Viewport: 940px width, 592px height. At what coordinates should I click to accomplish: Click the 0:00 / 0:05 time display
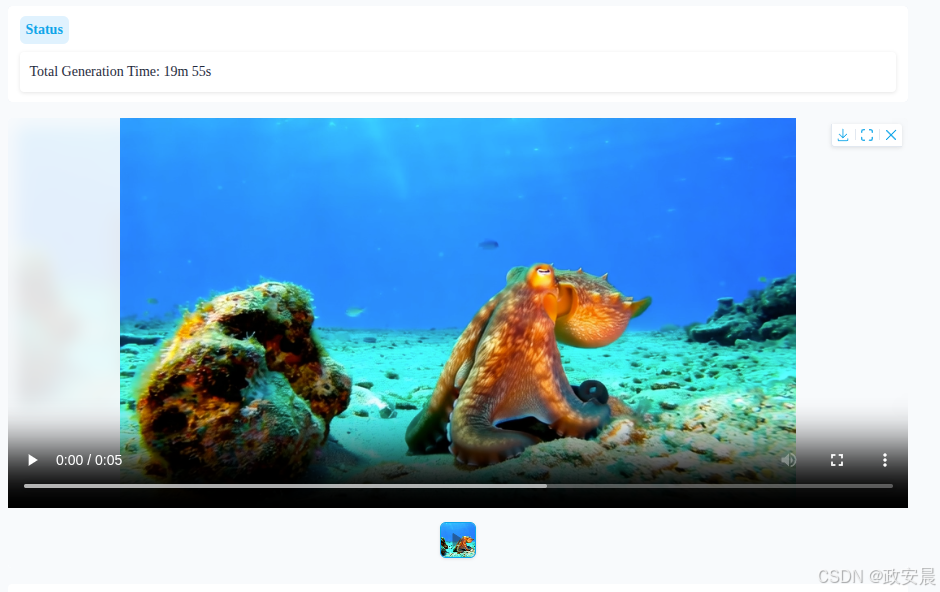pyautogui.click(x=89, y=460)
